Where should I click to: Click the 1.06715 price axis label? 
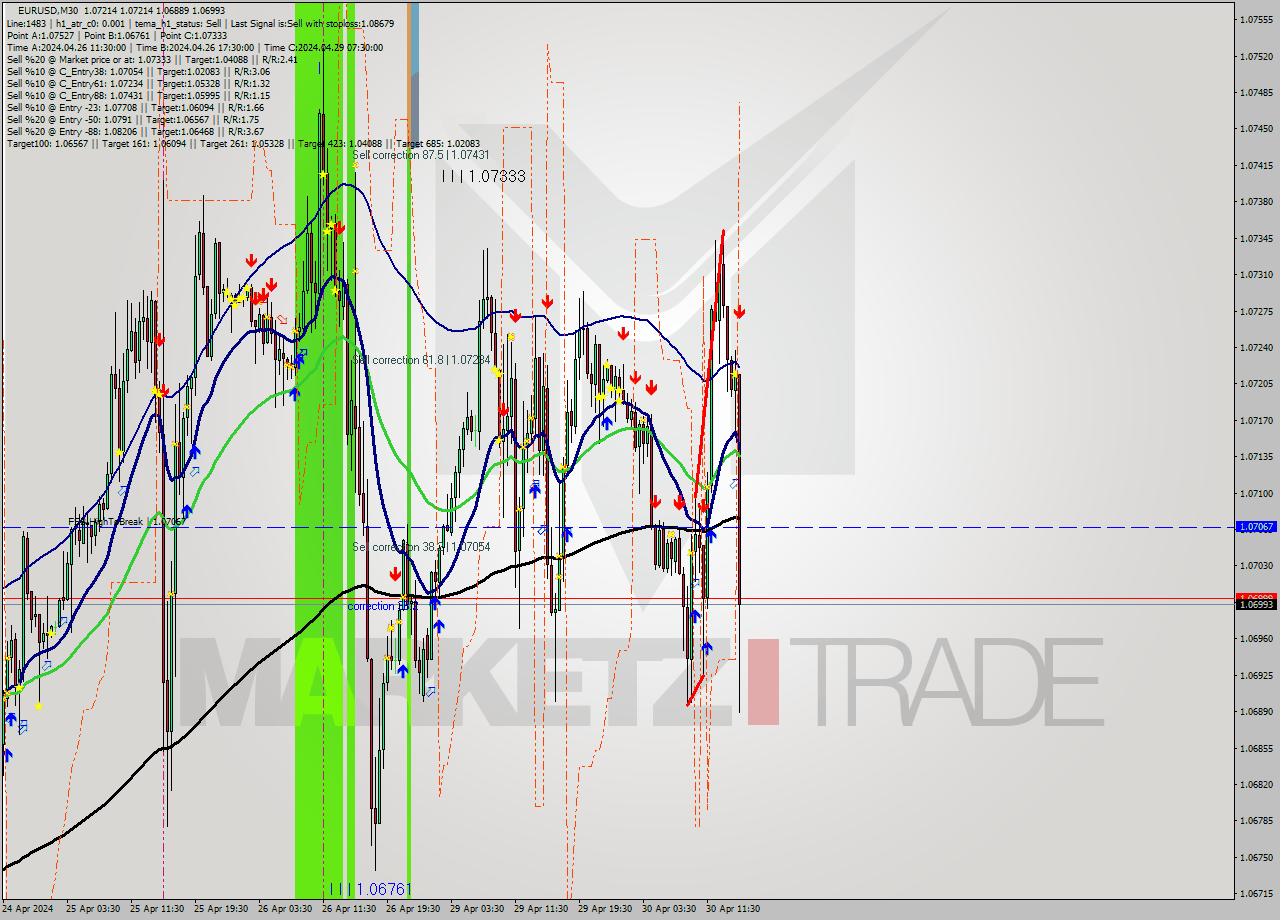1256,893
